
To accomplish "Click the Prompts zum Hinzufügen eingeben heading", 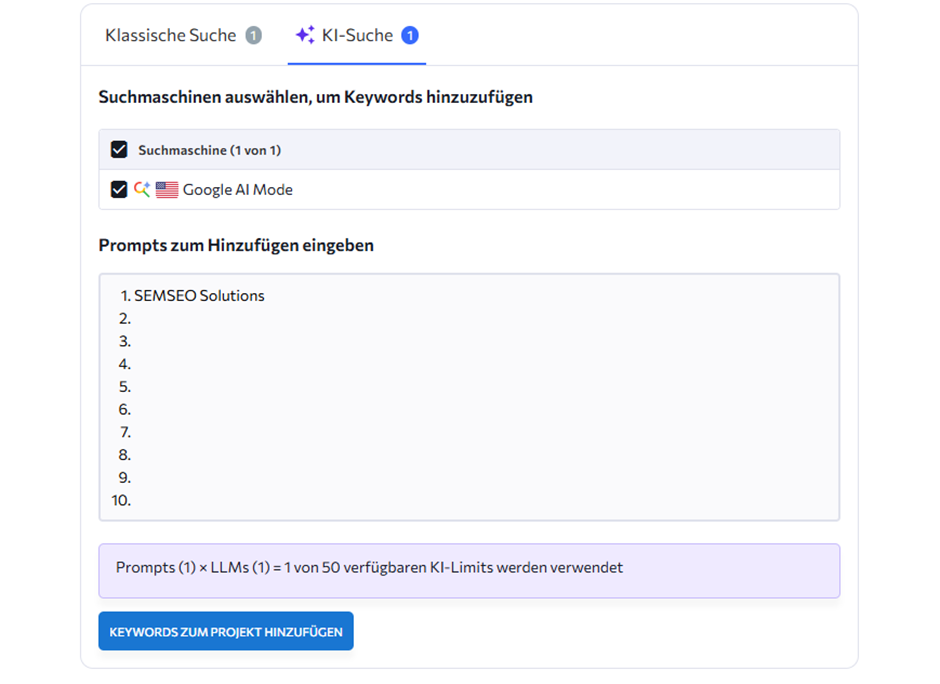I will click(236, 245).
